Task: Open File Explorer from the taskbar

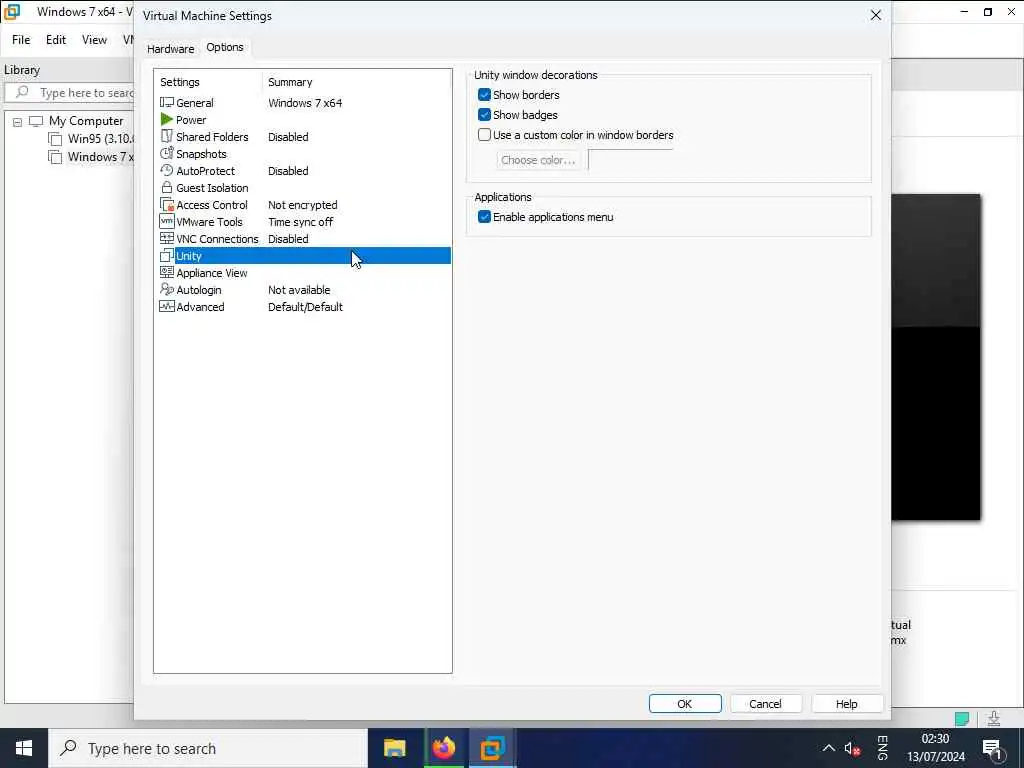Action: [x=394, y=748]
